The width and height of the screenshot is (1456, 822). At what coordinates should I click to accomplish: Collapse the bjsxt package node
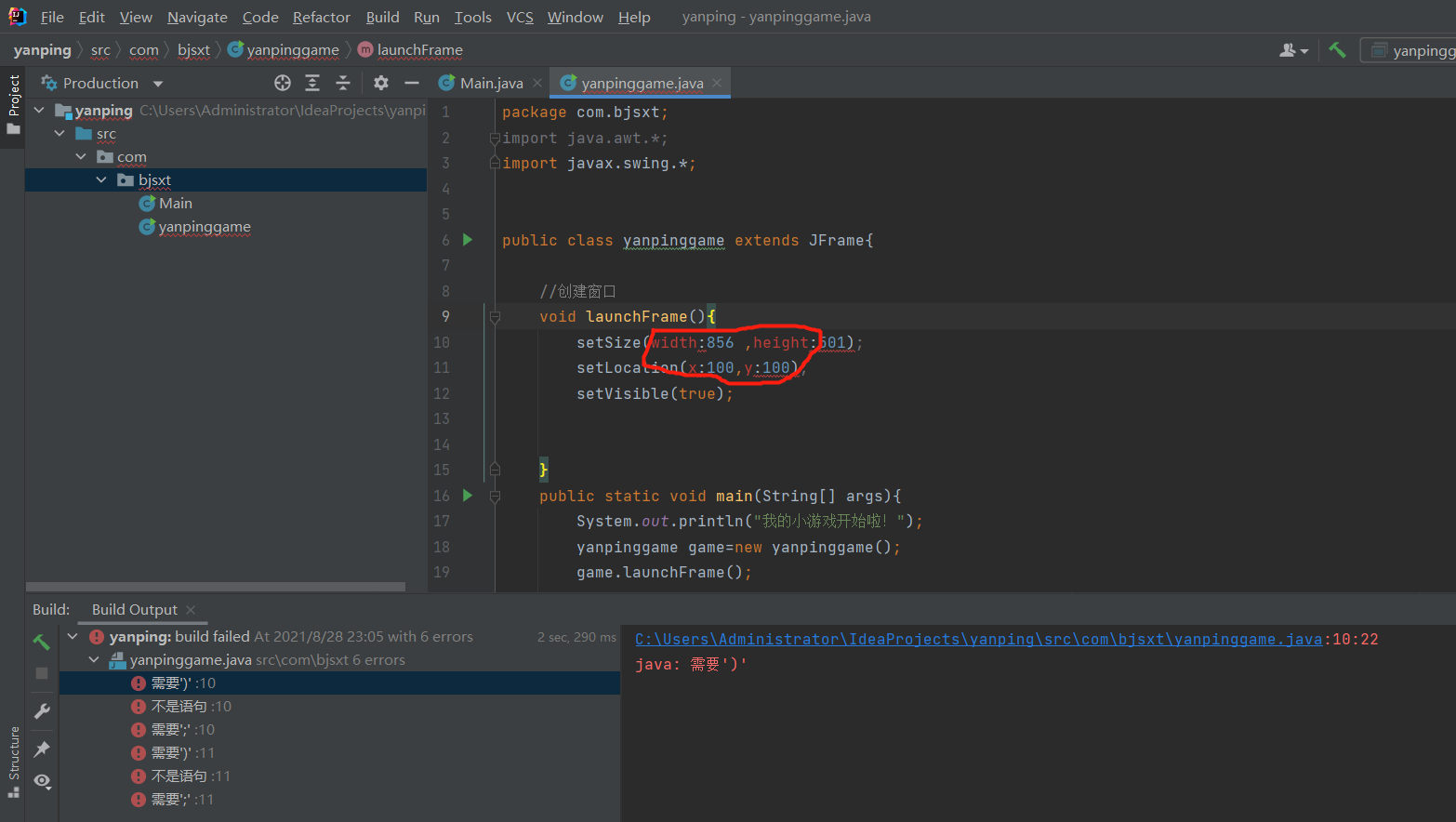101,179
